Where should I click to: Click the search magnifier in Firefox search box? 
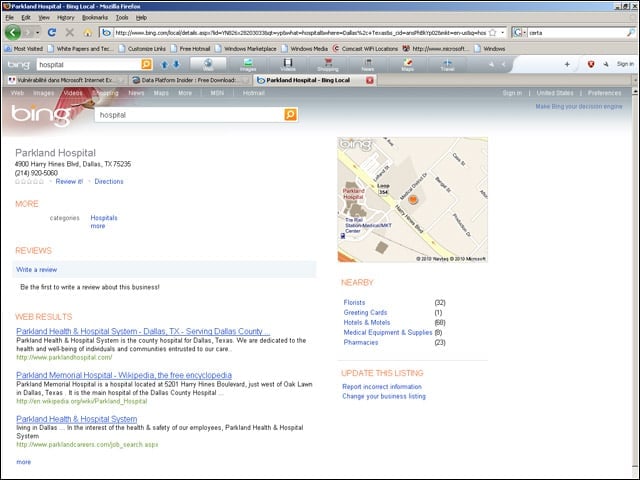(631, 33)
